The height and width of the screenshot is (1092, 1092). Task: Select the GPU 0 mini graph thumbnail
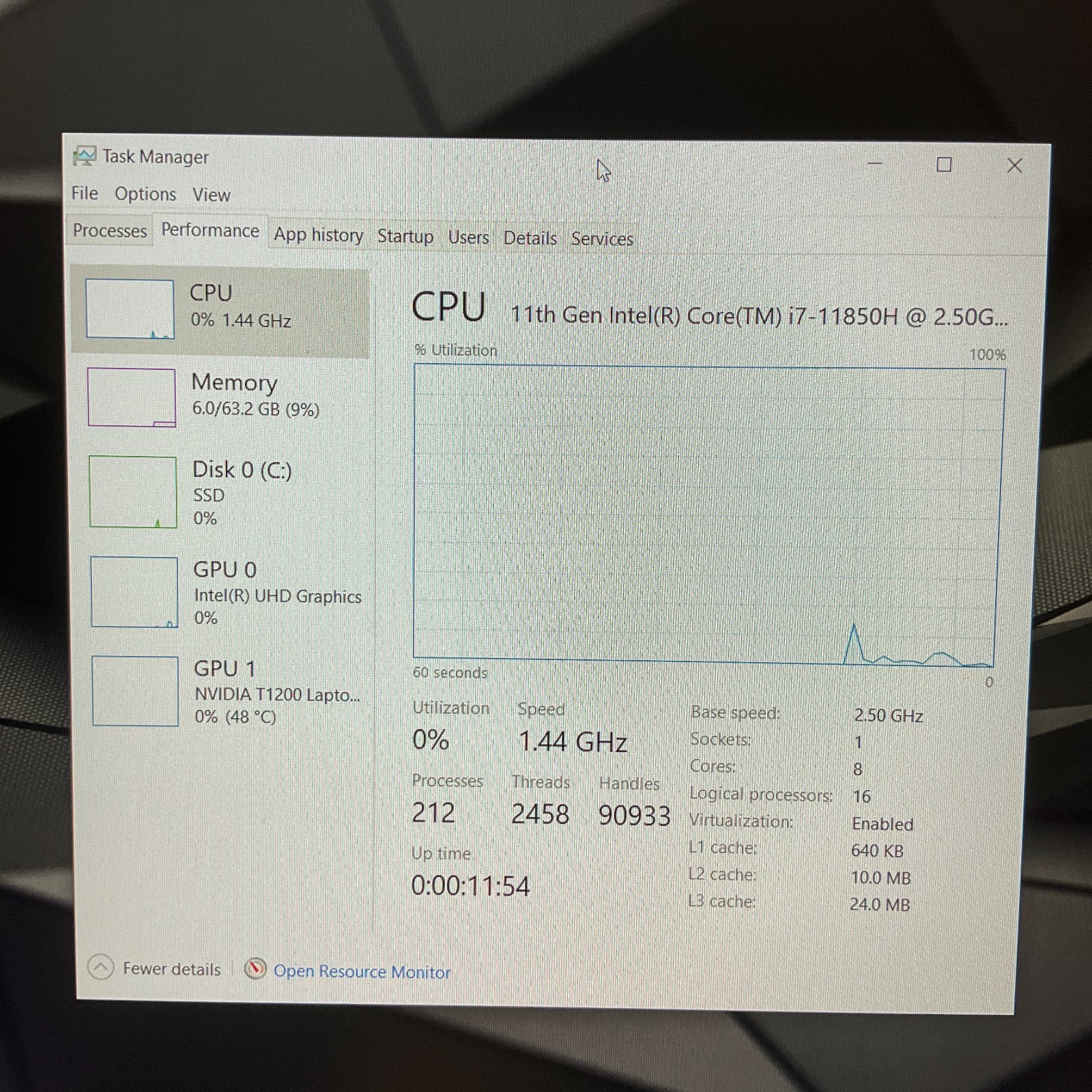[134, 592]
